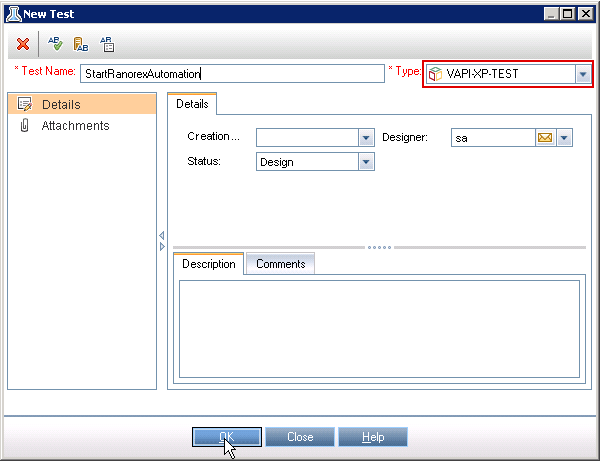Screen dimensions: 601x461
Task: Open spelling options toolbar icon
Action: [x=107, y=44]
